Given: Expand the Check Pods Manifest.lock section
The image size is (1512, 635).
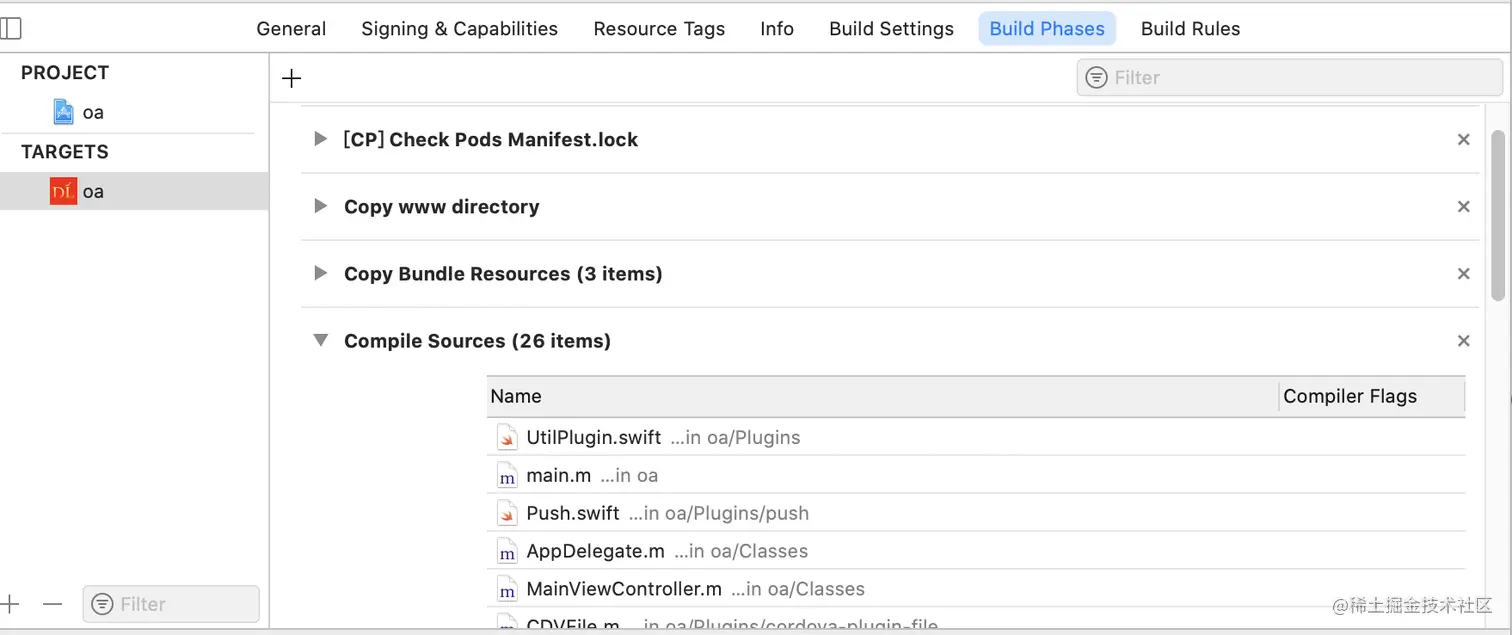Looking at the screenshot, I should [x=320, y=139].
